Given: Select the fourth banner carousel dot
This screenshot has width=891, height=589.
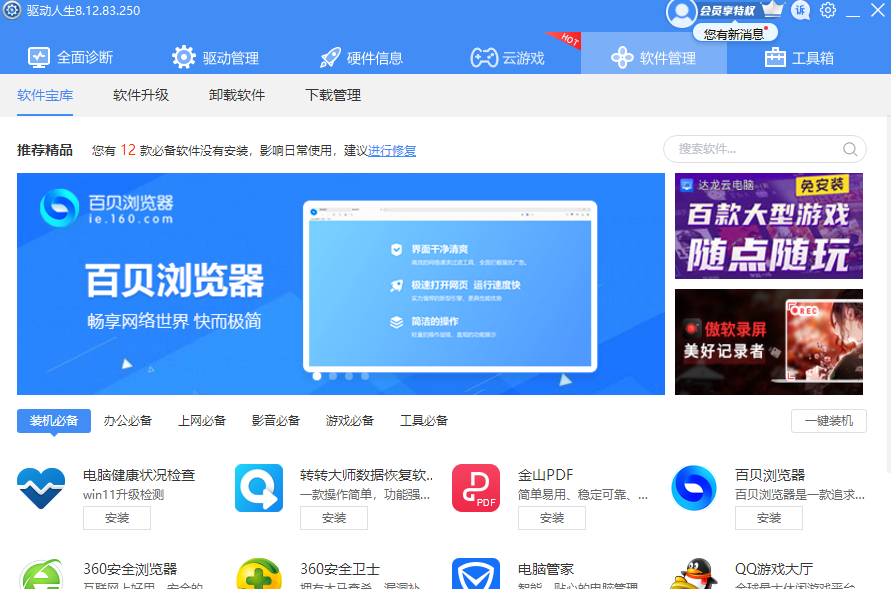Looking at the screenshot, I should [x=365, y=375].
